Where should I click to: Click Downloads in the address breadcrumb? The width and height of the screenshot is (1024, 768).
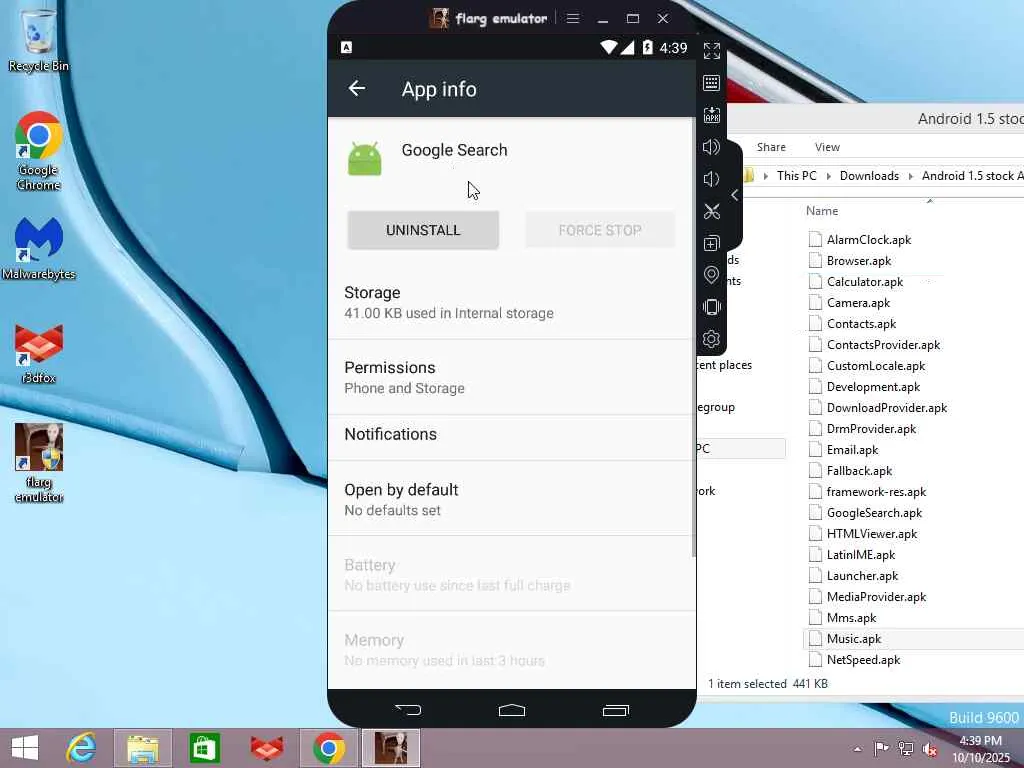coord(869,176)
